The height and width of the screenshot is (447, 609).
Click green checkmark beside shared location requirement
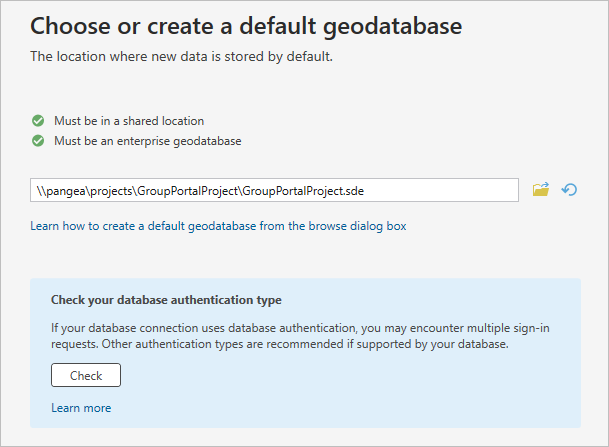[38, 121]
